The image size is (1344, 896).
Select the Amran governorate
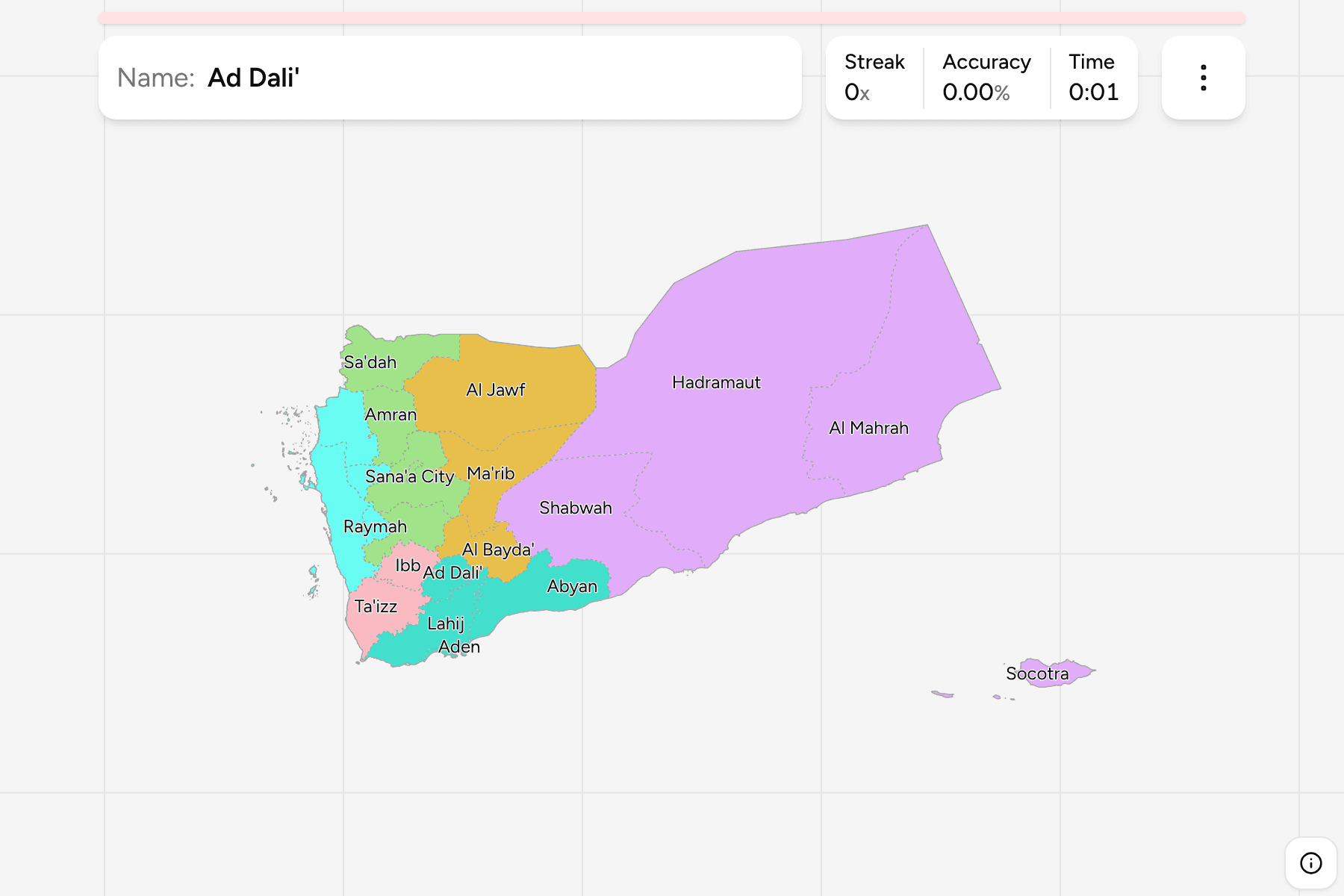pyautogui.click(x=391, y=414)
